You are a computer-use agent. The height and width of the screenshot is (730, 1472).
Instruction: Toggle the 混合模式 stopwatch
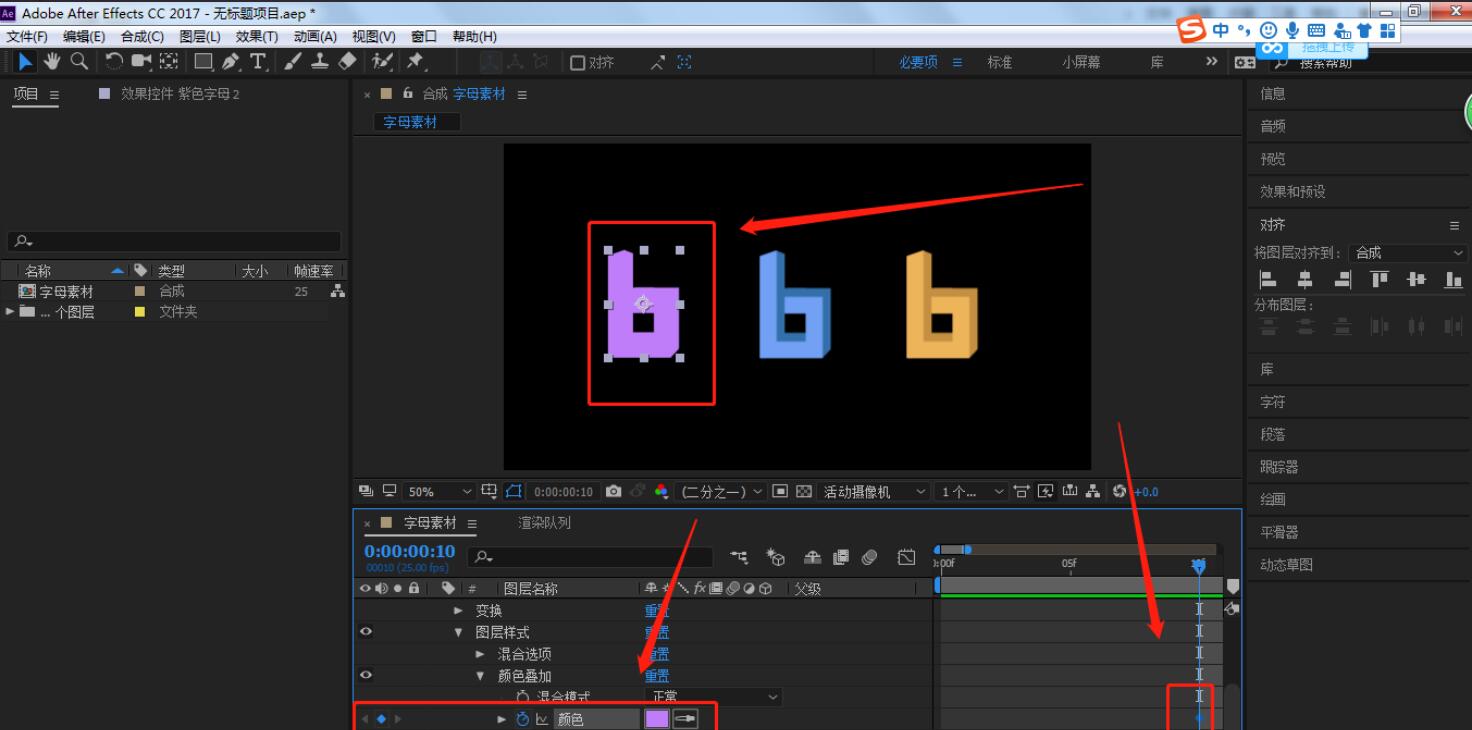tap(522, 697)
